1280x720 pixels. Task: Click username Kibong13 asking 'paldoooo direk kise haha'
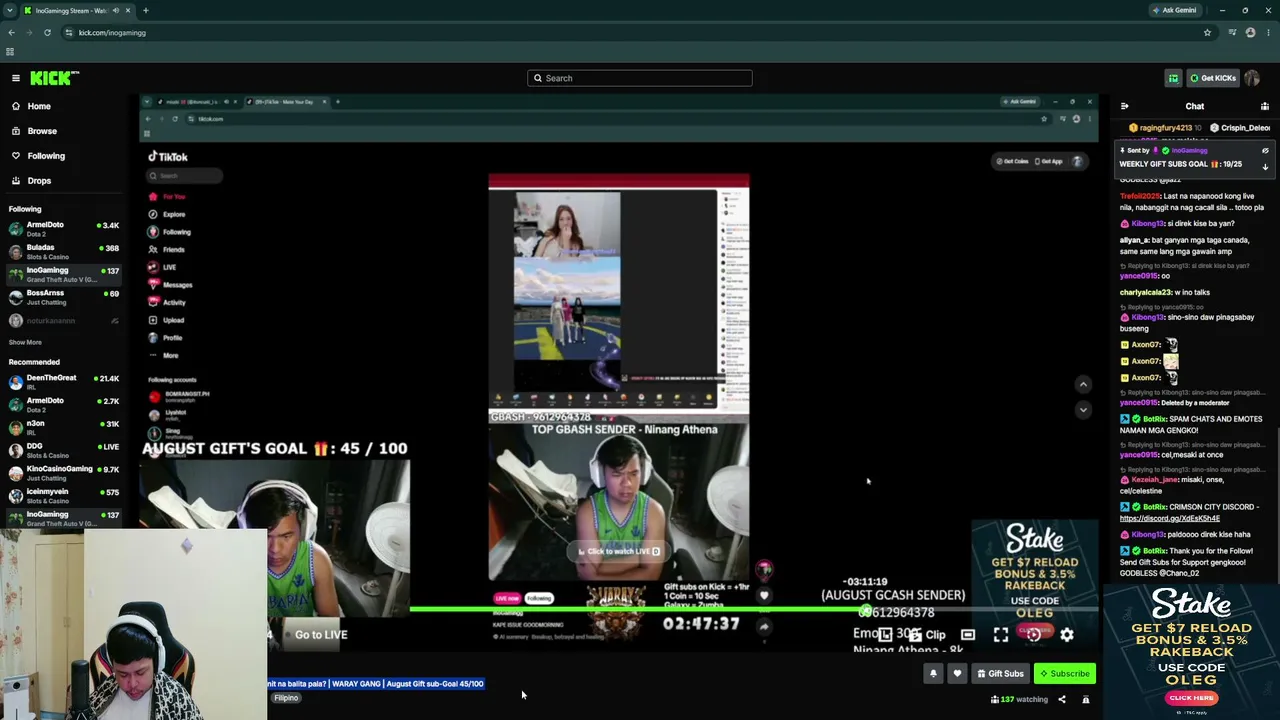(1147, 535)
